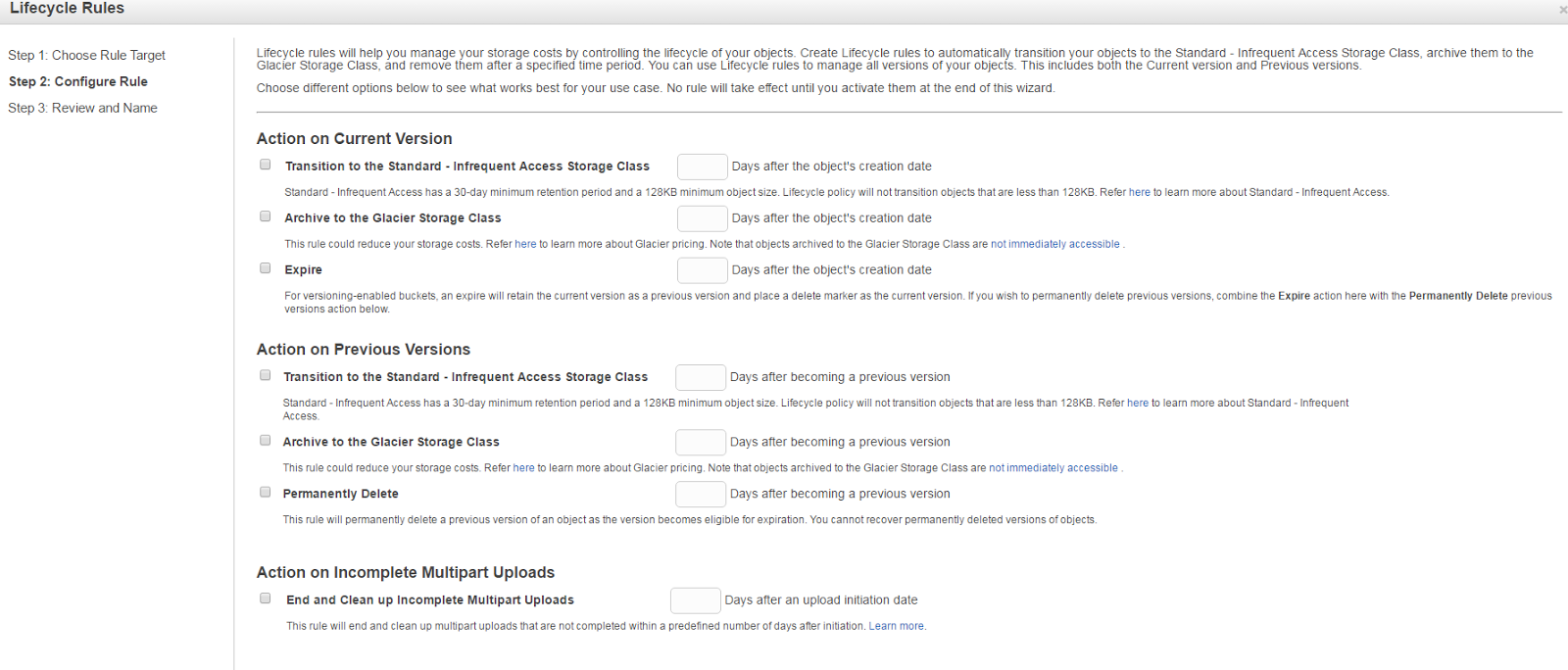Focus days field for current version Glacier archive
1568x670 pixels.
pos(702,218)
